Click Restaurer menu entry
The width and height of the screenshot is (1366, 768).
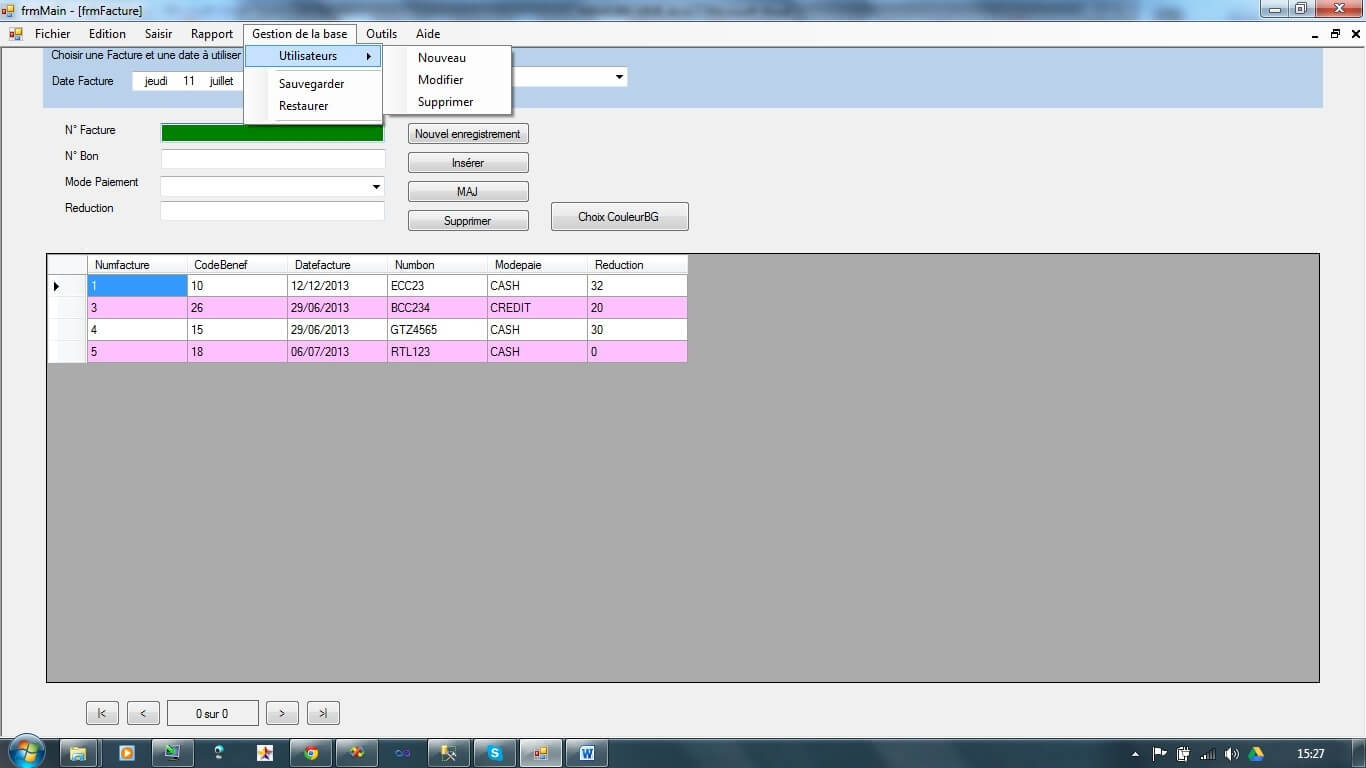coord(303,106)
